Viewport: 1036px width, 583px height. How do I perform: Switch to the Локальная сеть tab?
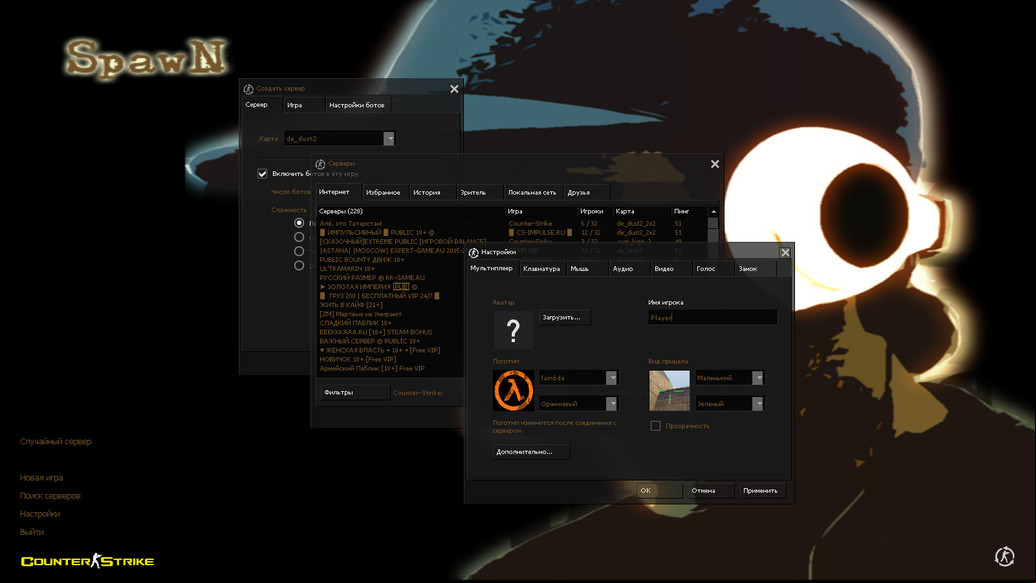point(532,192)
